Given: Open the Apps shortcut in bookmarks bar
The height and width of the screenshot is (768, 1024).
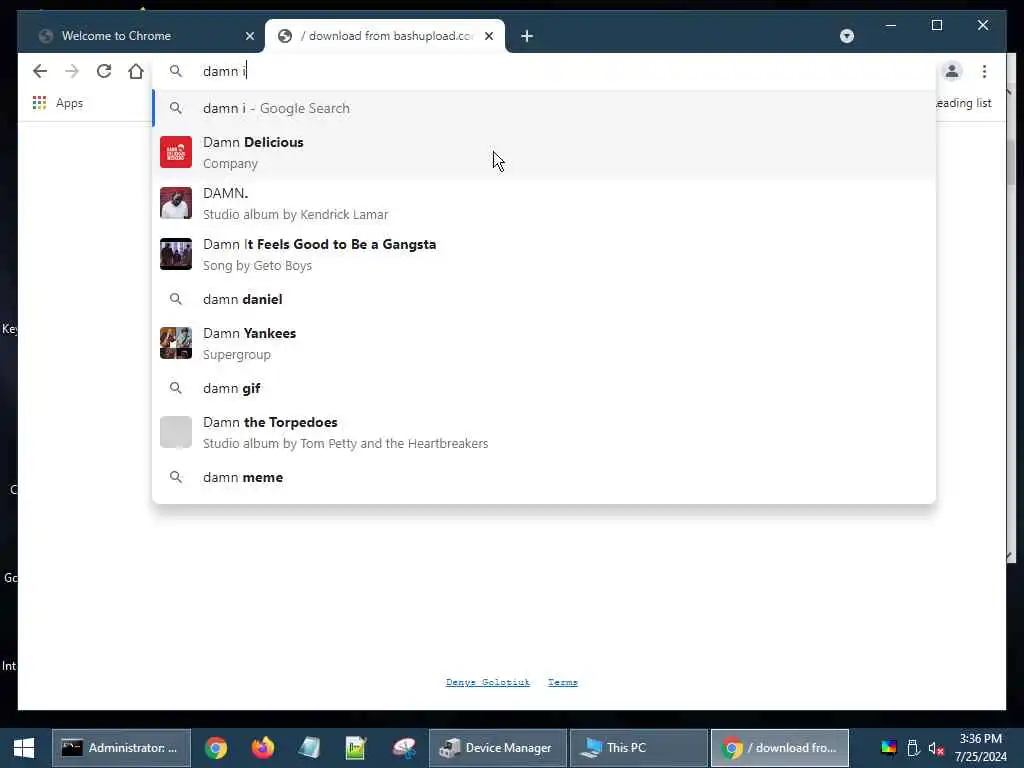Looking at the screenshot, I should pos(58,103).
